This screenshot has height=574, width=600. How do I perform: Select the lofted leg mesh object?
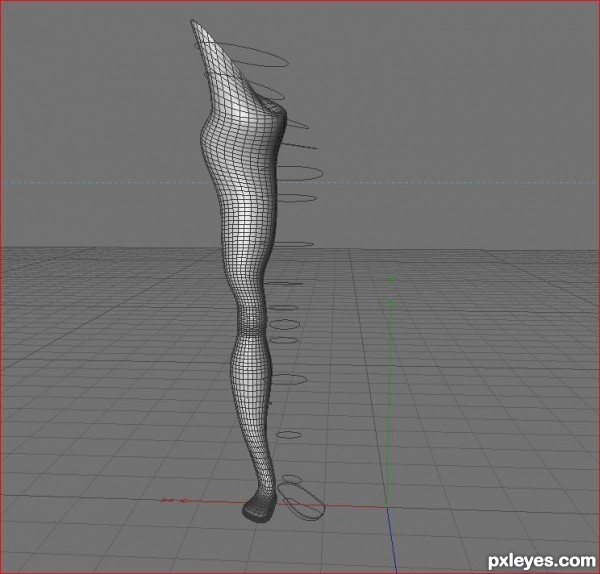(245, 268)
